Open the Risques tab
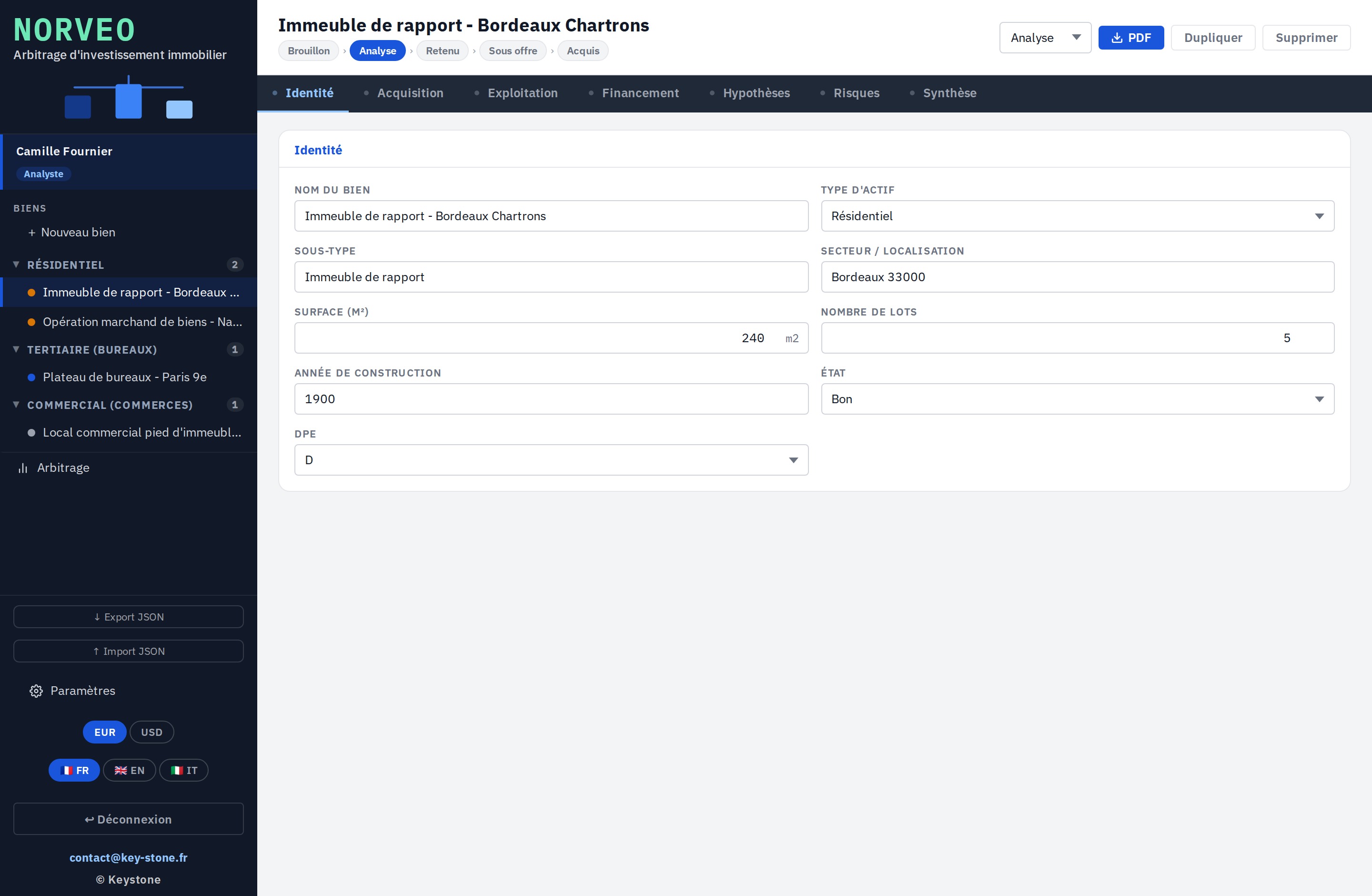The width and height of the screenshot is (1372, 896). pos(850,93)
